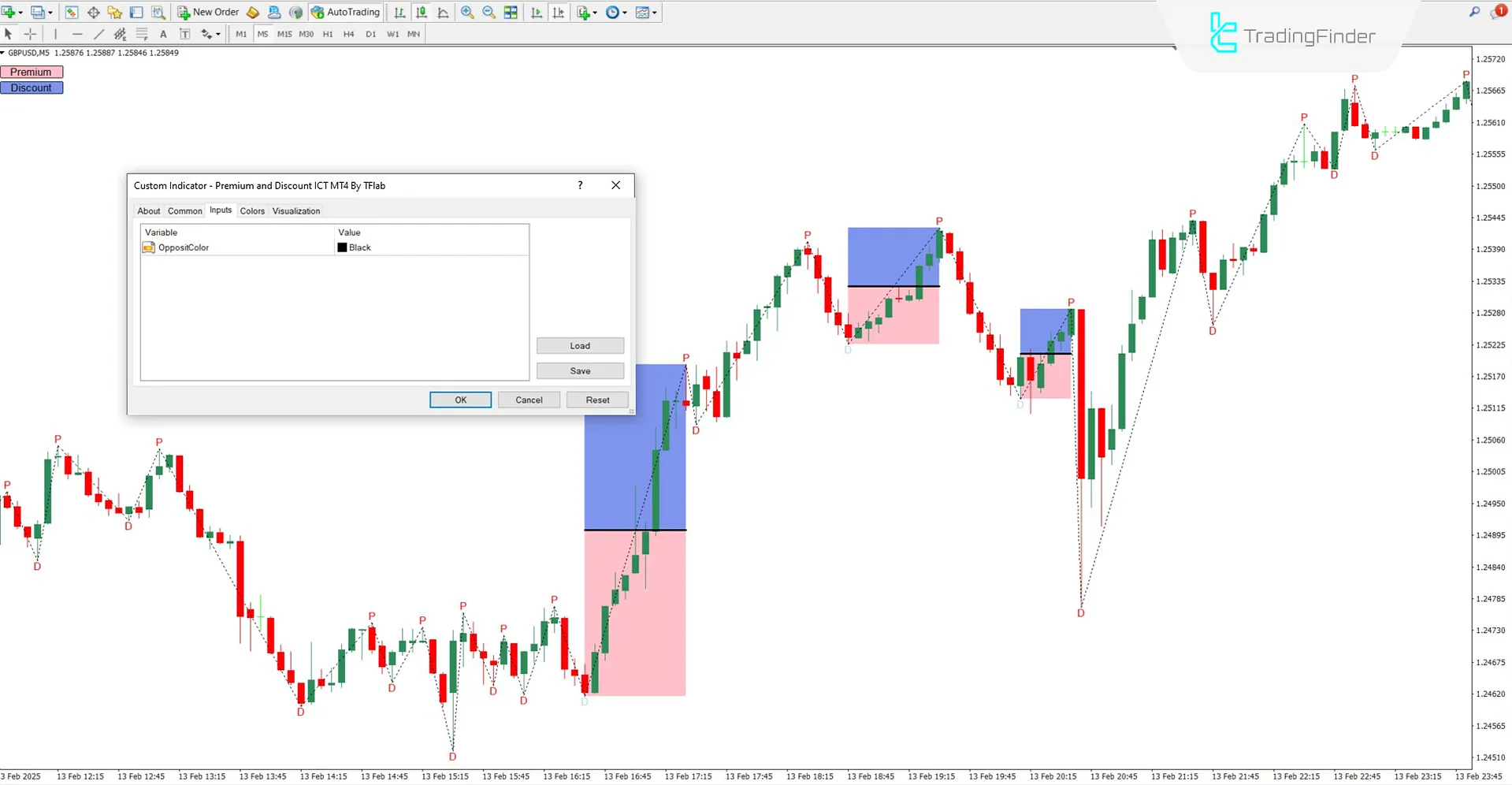The width and height of the screenshot is (1512, 785).
Task: Zoom out of the chart
Action: [x=489, y=12]
